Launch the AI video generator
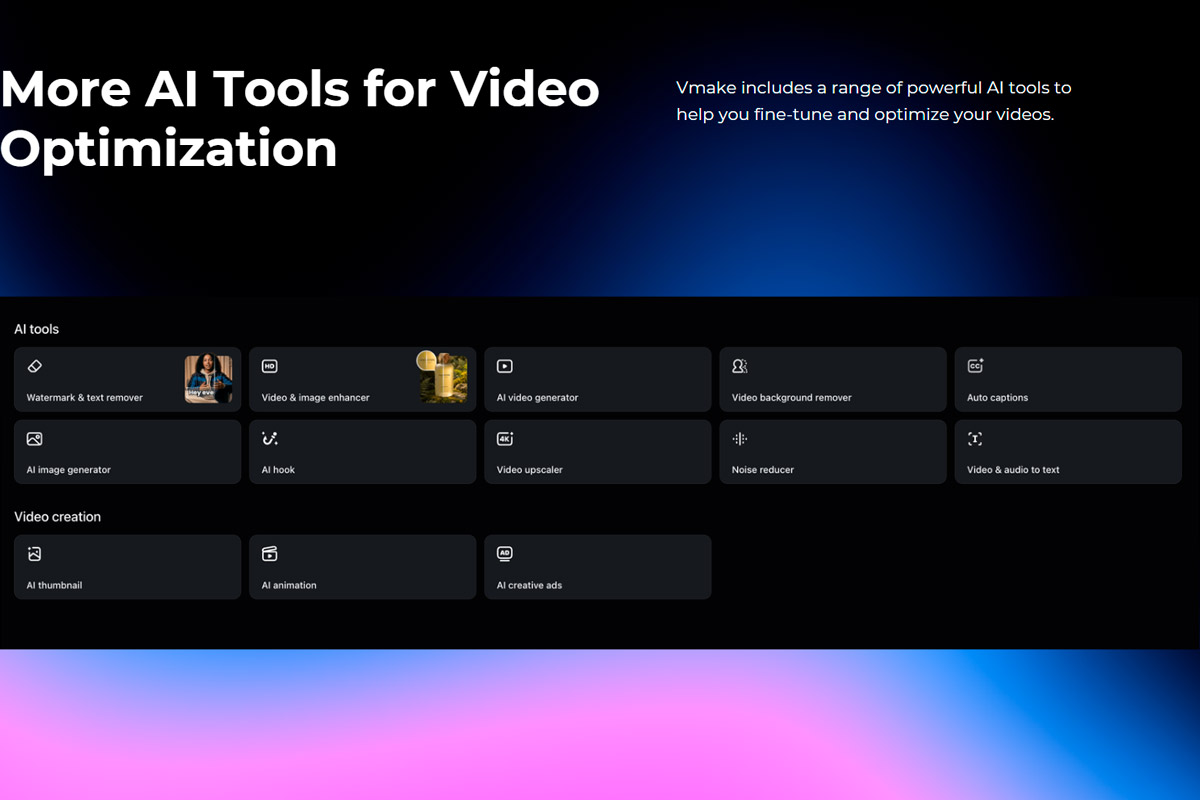The image size is (1200, 800). tap(598, 379)
